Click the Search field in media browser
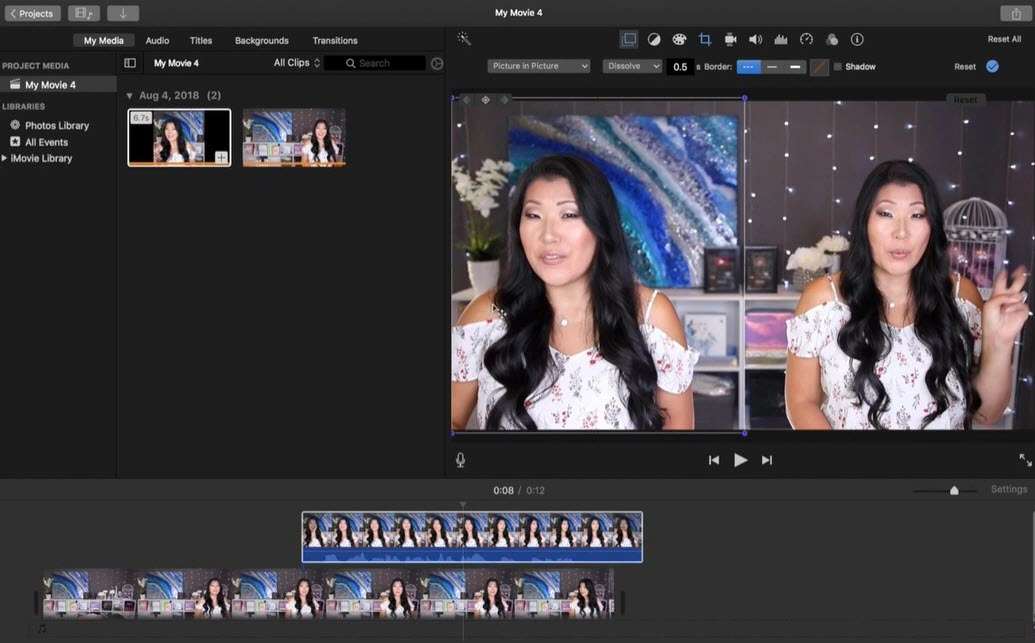Screen dimensions: 1035x643 [x=375, y=63]
